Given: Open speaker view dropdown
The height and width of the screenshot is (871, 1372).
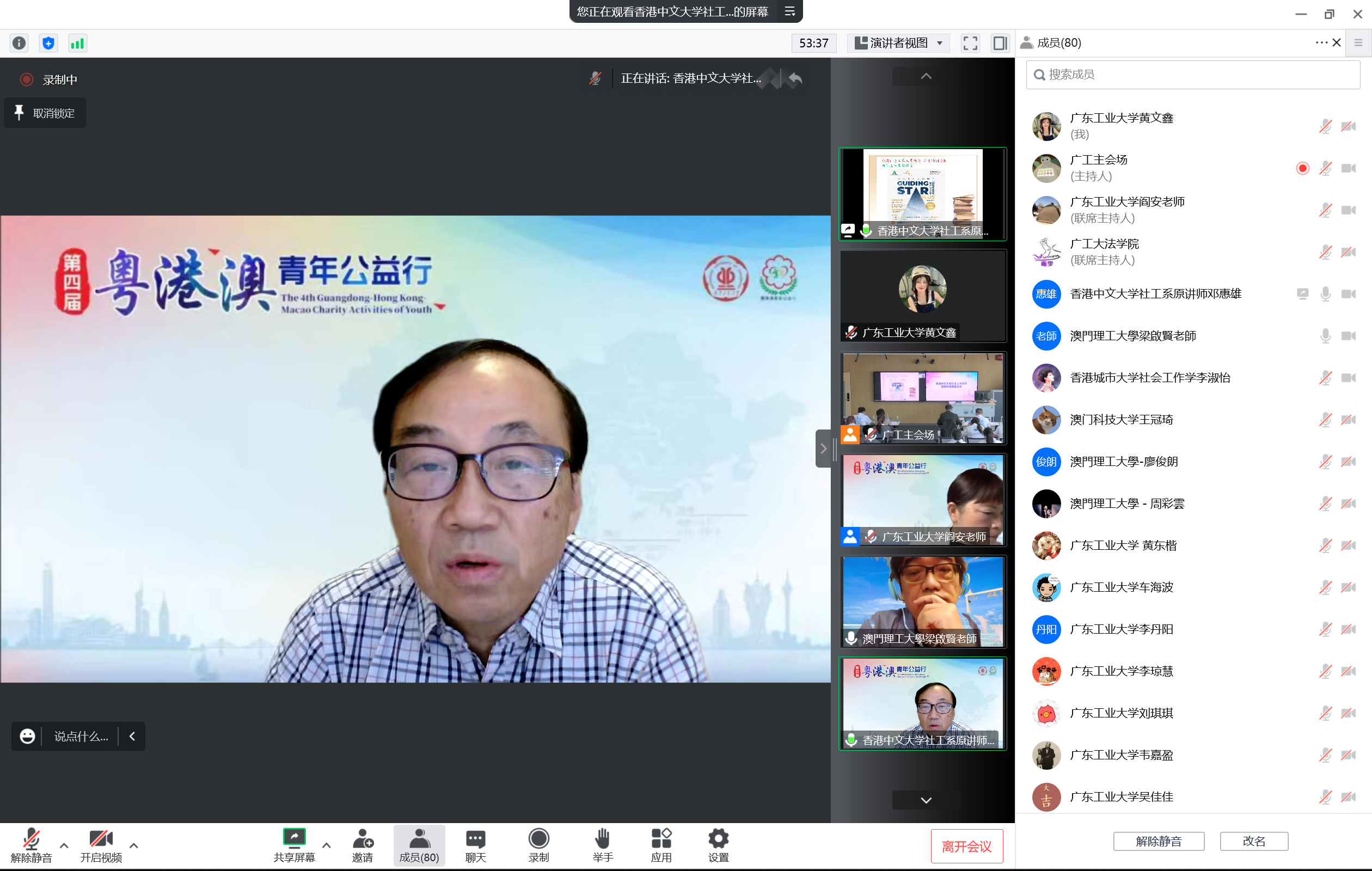Looking at the screenshot, I should click(898, 44).
